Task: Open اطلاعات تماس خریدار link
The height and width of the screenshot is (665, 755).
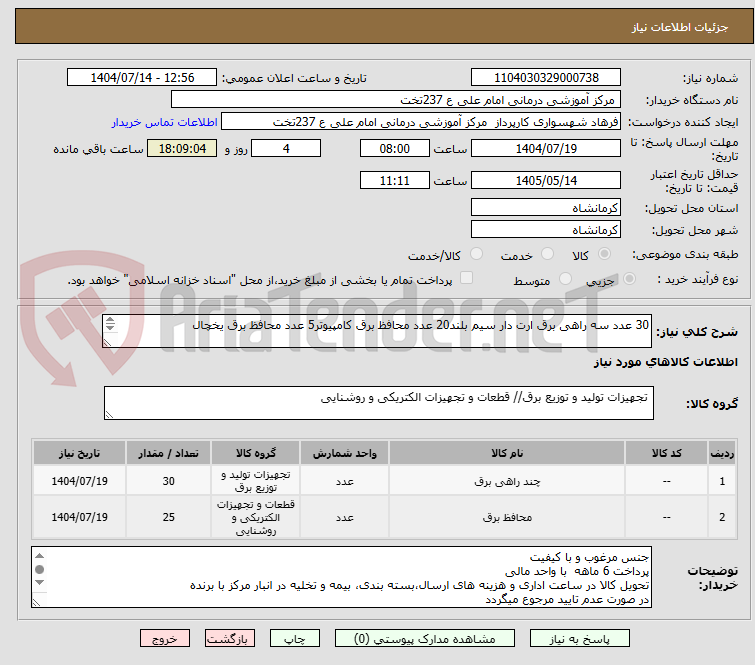Action: point(165,122)
